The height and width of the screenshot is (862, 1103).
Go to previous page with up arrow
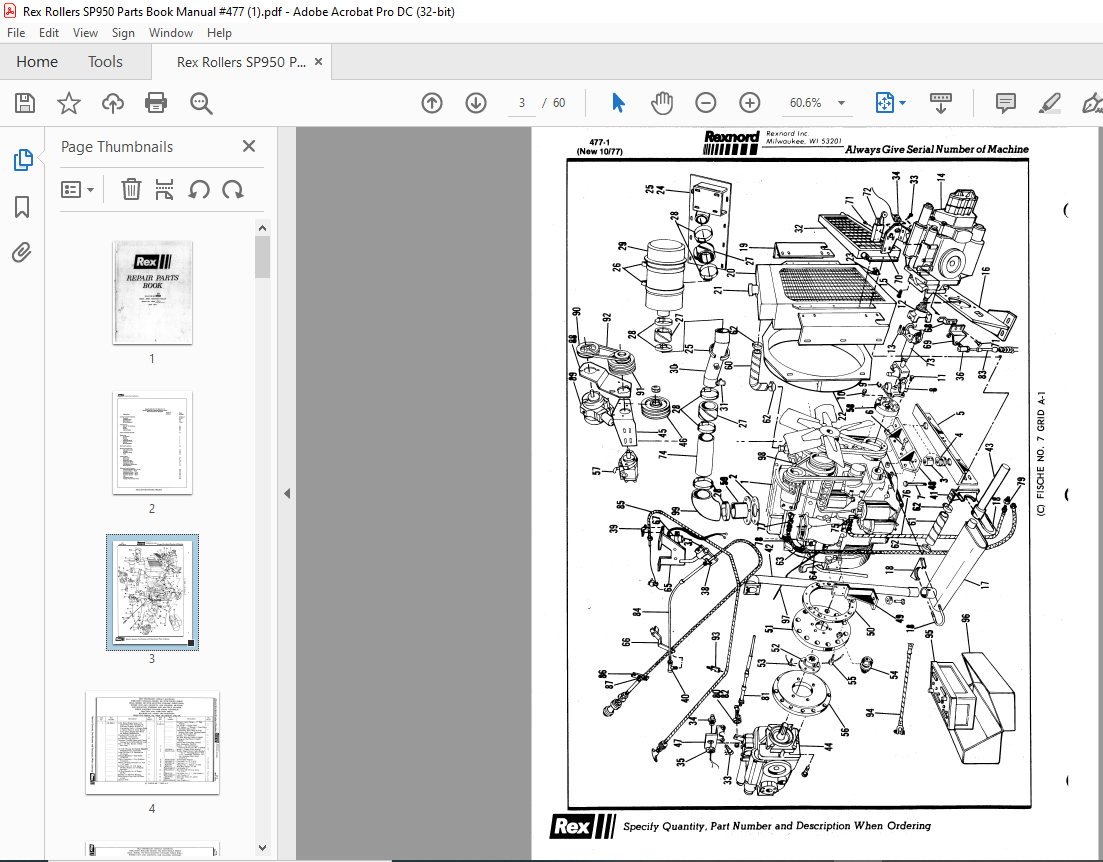pyautogui.click(x=432, y=103)
